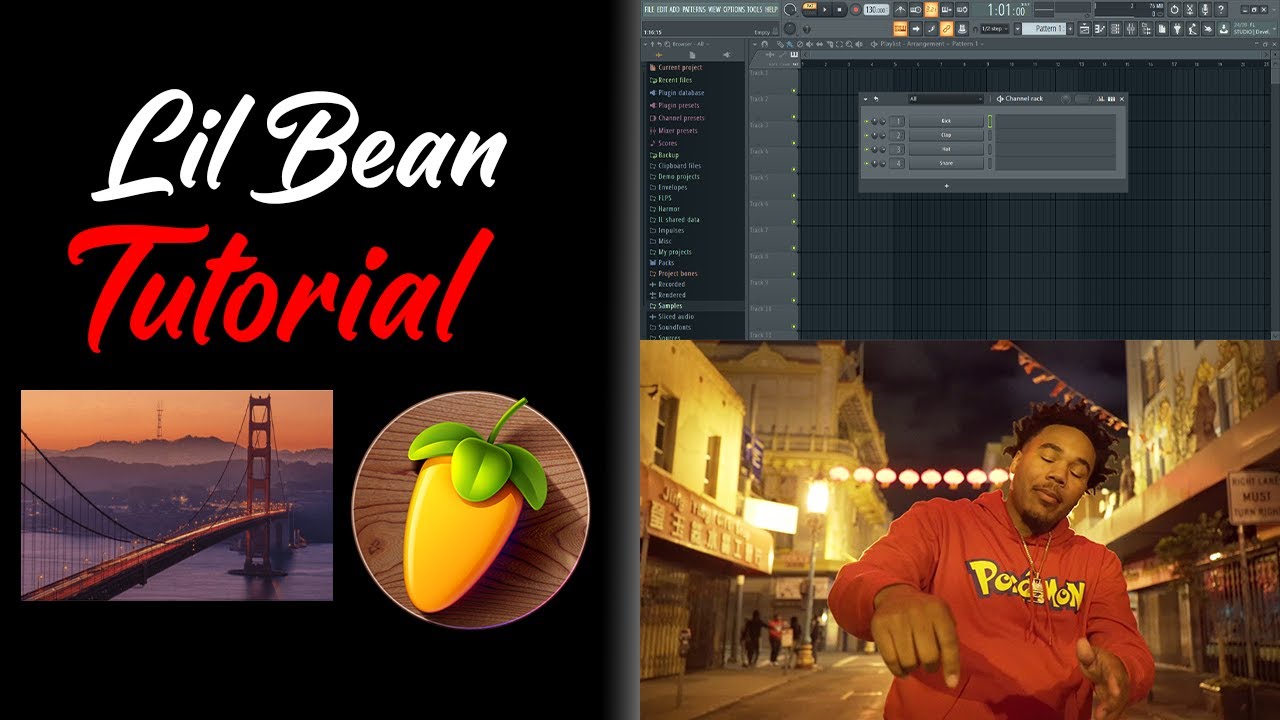Click the Golden Gate Bridge photo
Image resolution: width=1280 pixels, height=720 pixels.
pyautogui.click(x=177, y=495)
